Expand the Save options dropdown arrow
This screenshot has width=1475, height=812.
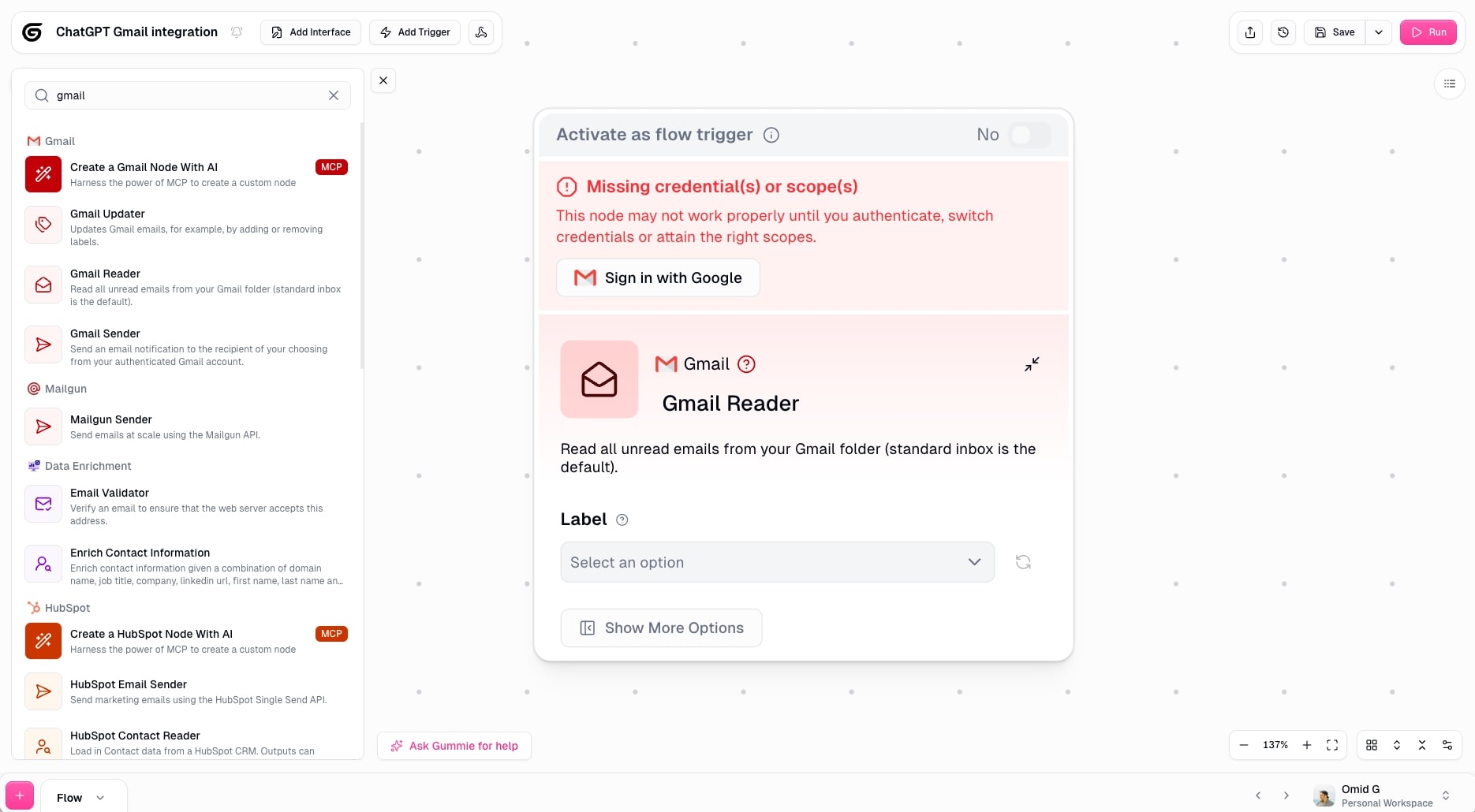coord(1379,32)
